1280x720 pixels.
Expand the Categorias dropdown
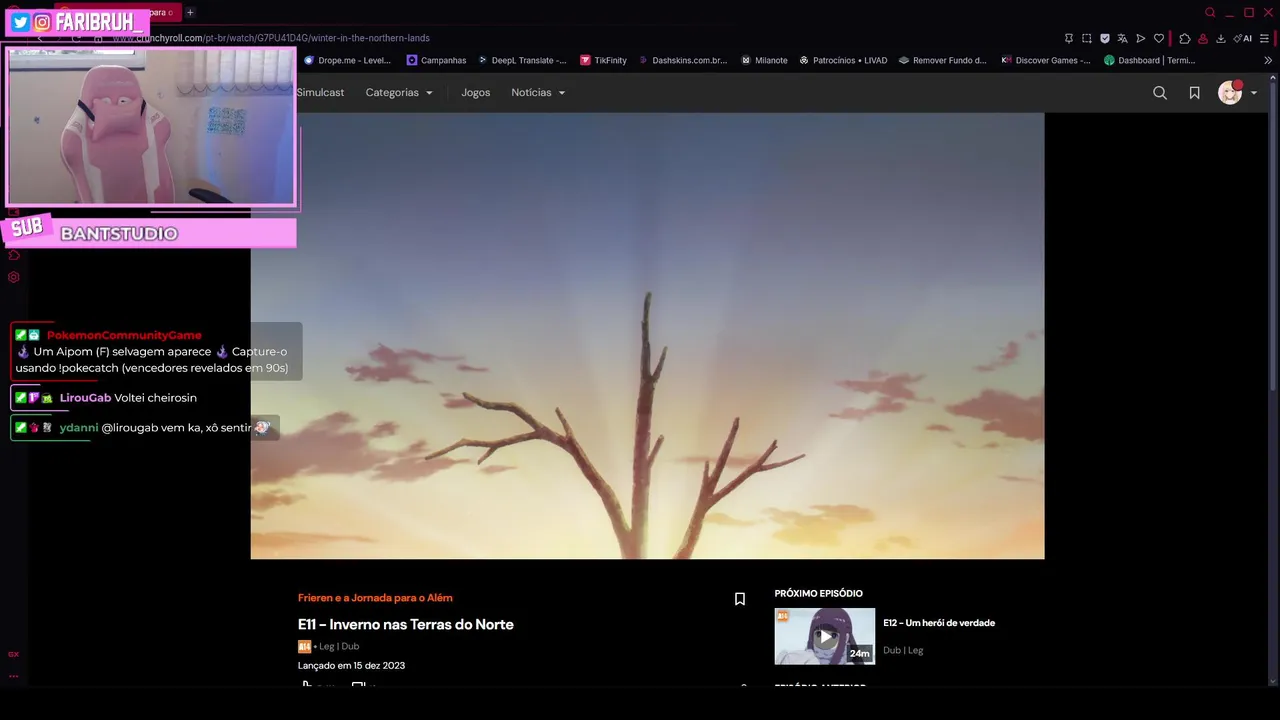[399, 92]
